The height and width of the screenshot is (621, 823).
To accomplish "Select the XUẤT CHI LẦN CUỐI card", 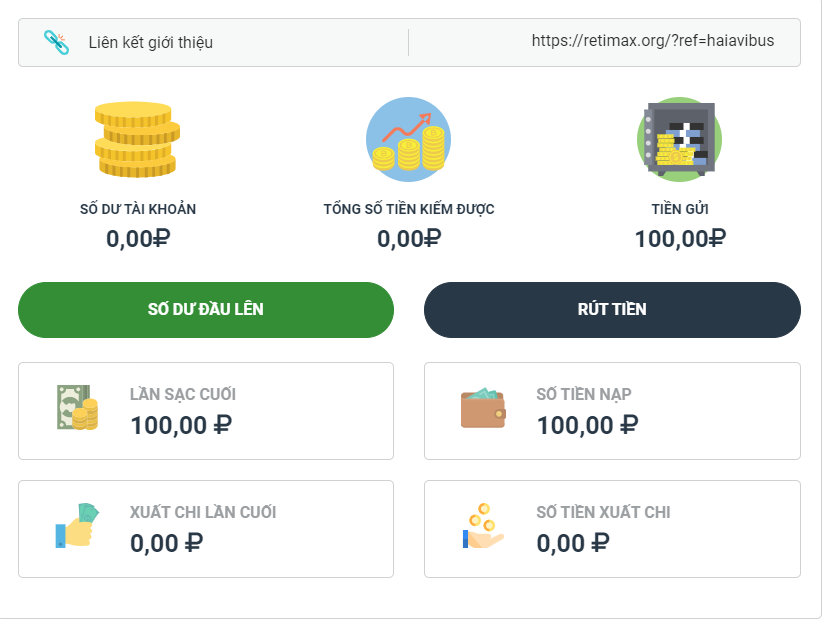I will point(206,529).
